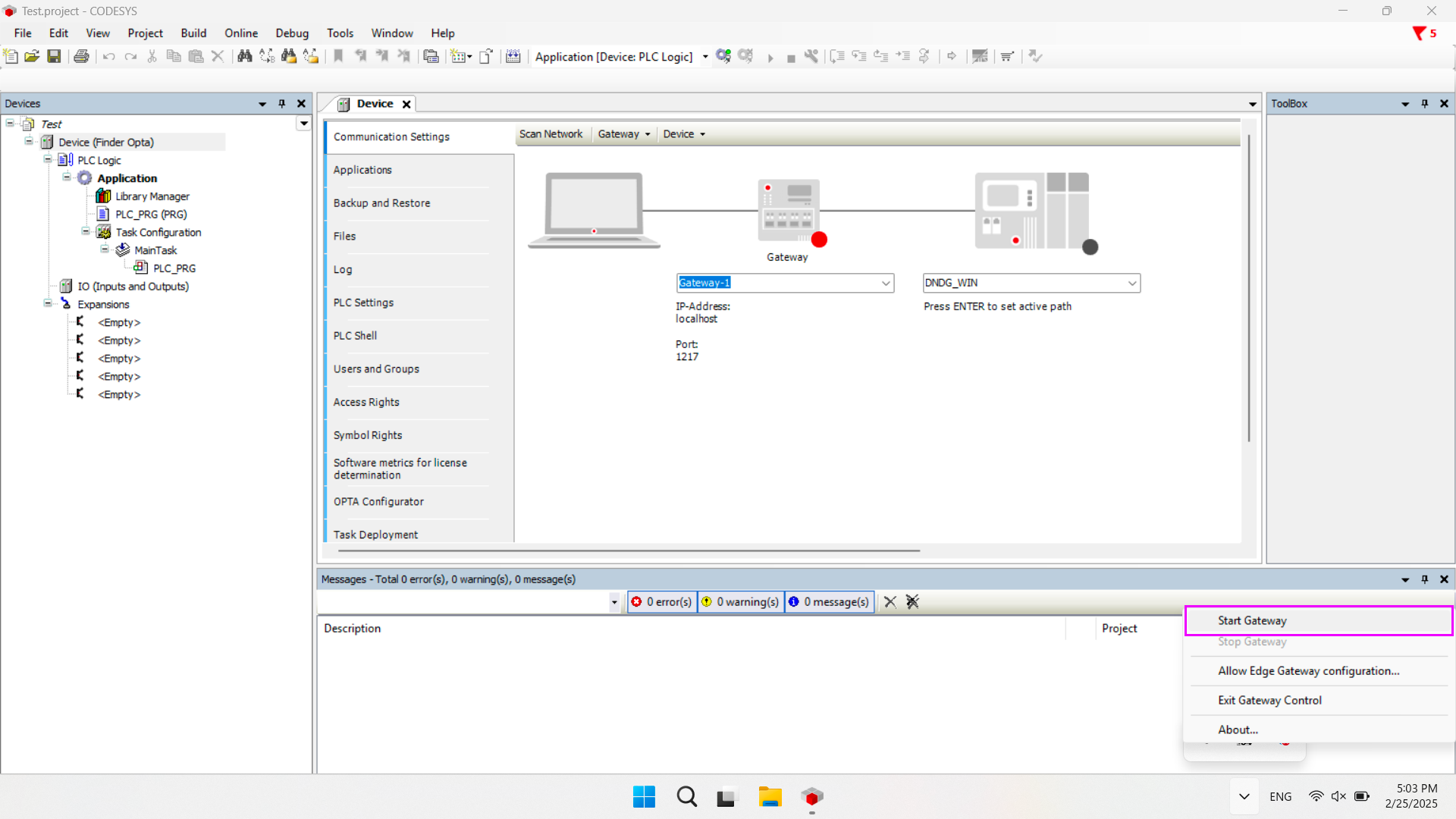Open CODESYS from the Windows taskbar
The height and width of the screenshot is (819, 1456).
[811, 797]
